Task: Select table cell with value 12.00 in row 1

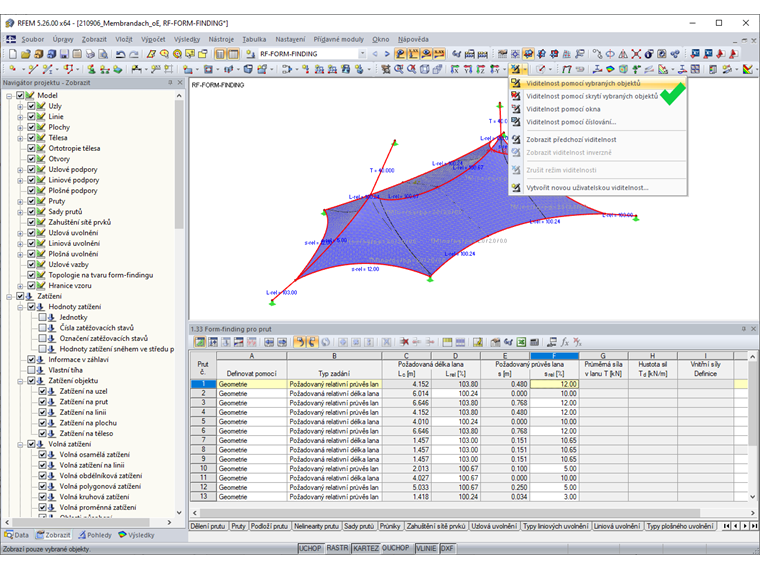Action: 554,384
